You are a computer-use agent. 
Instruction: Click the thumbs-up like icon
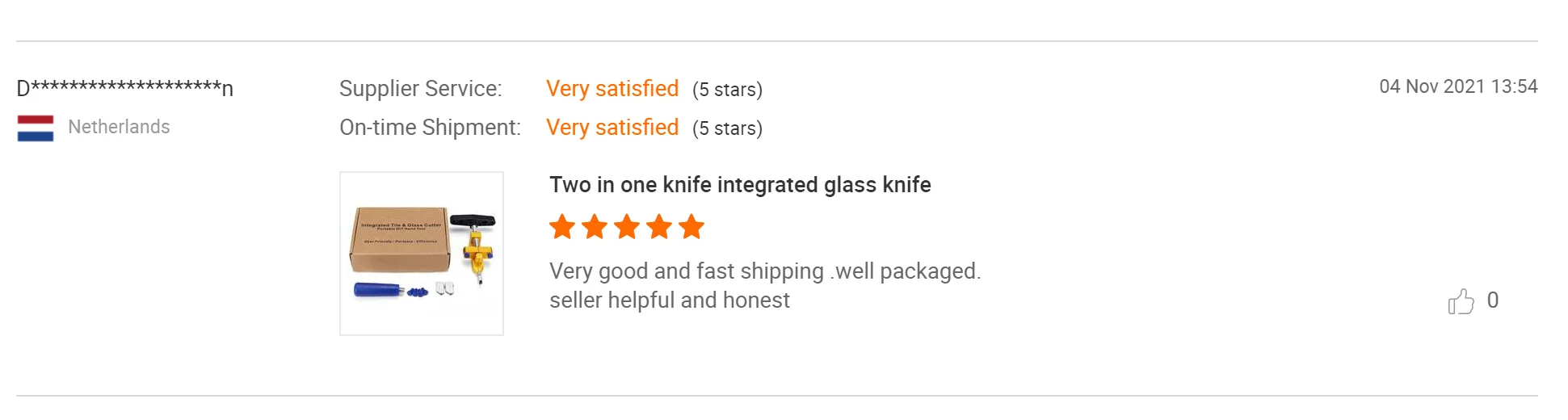[1461, 301]
